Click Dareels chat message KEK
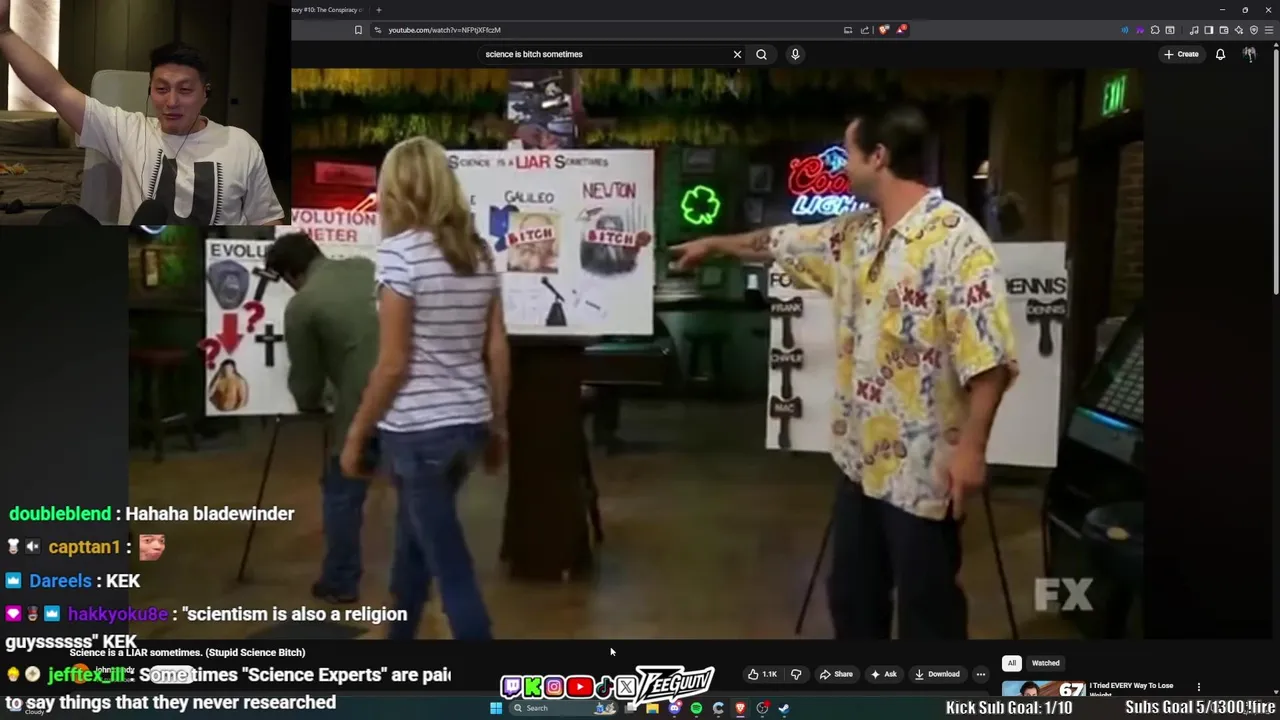Screen dimensions: 1280x720 click(123, 580)
